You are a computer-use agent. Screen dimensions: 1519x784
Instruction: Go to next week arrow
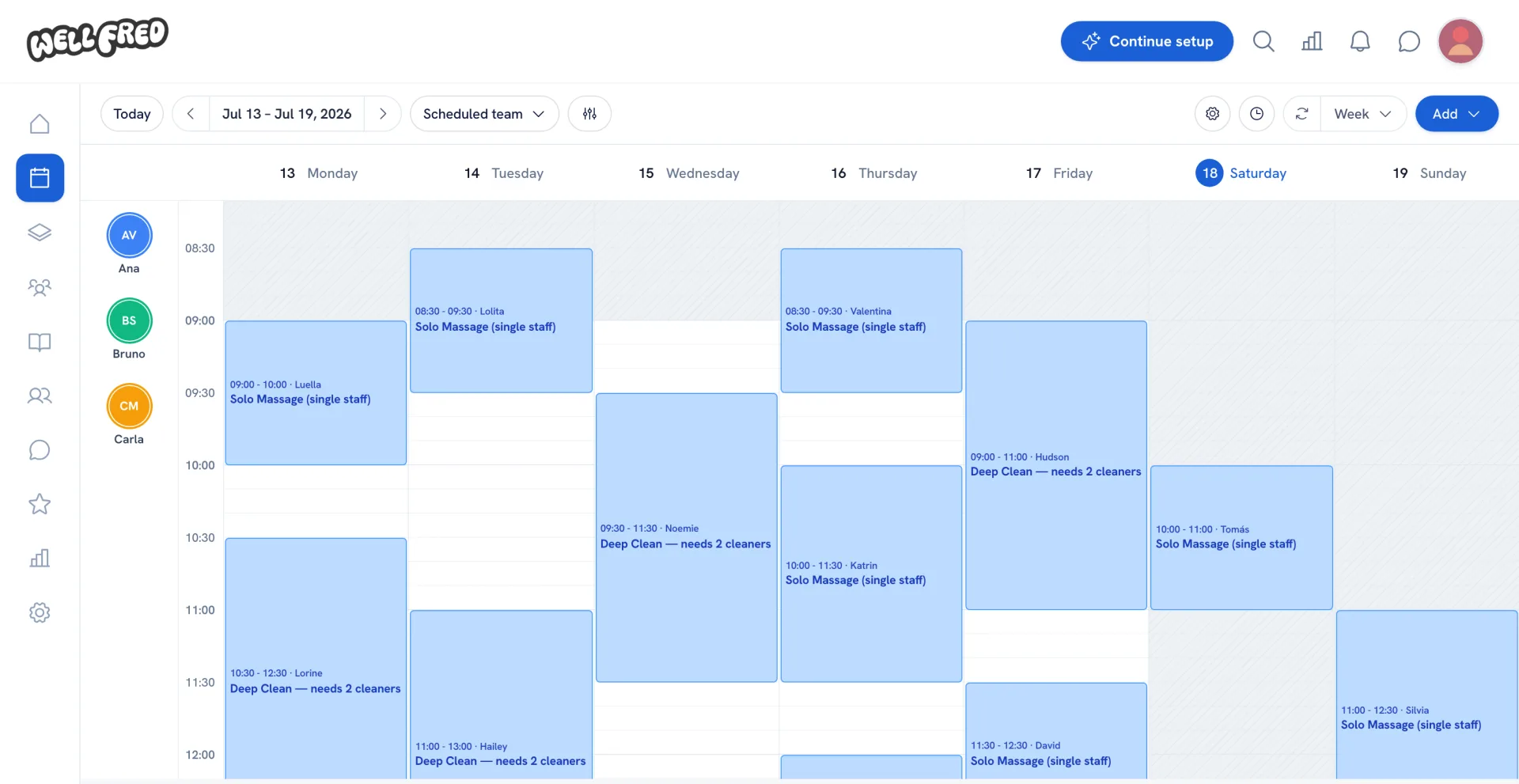[383, 114]
